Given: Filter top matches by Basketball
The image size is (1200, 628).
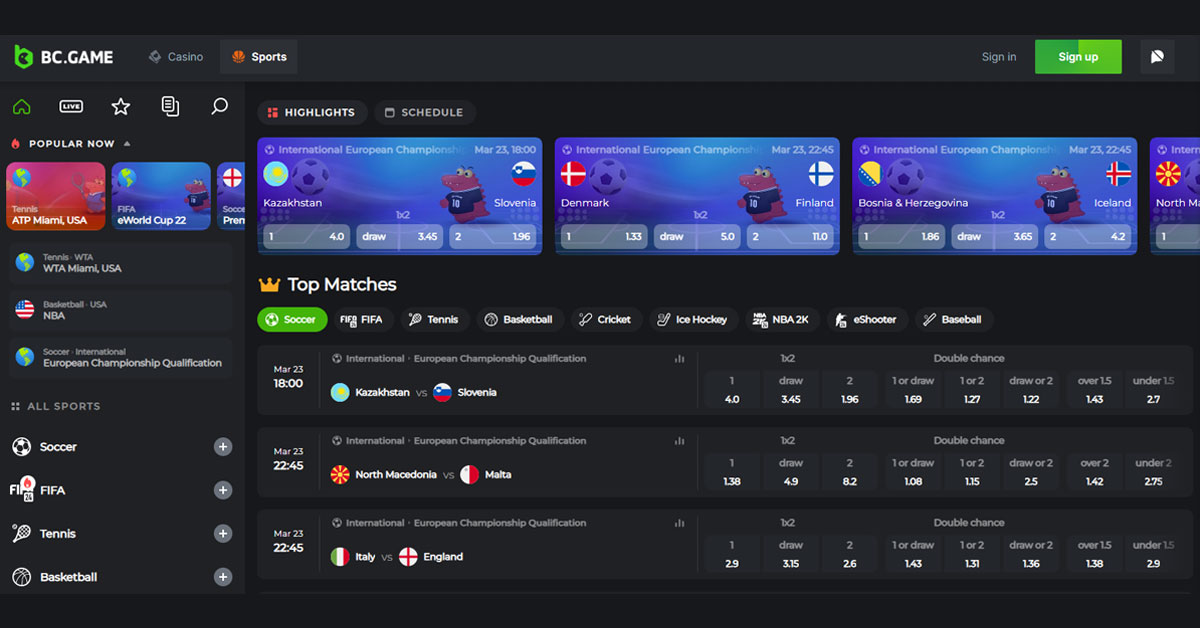Looking at the screenshot, I should pos(519,320).
